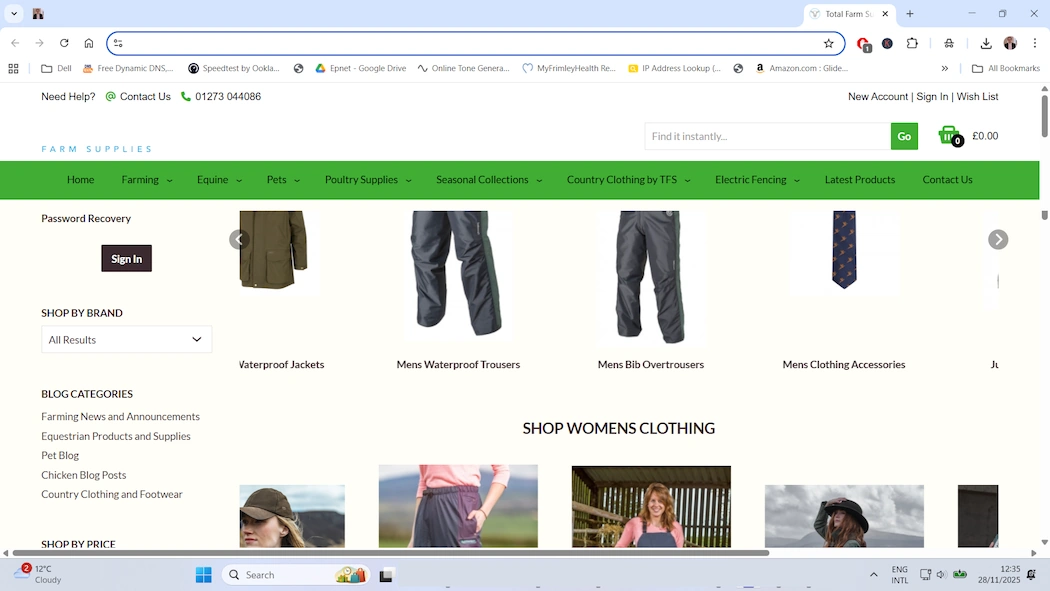Click the Sign In button

coord(126,258)
